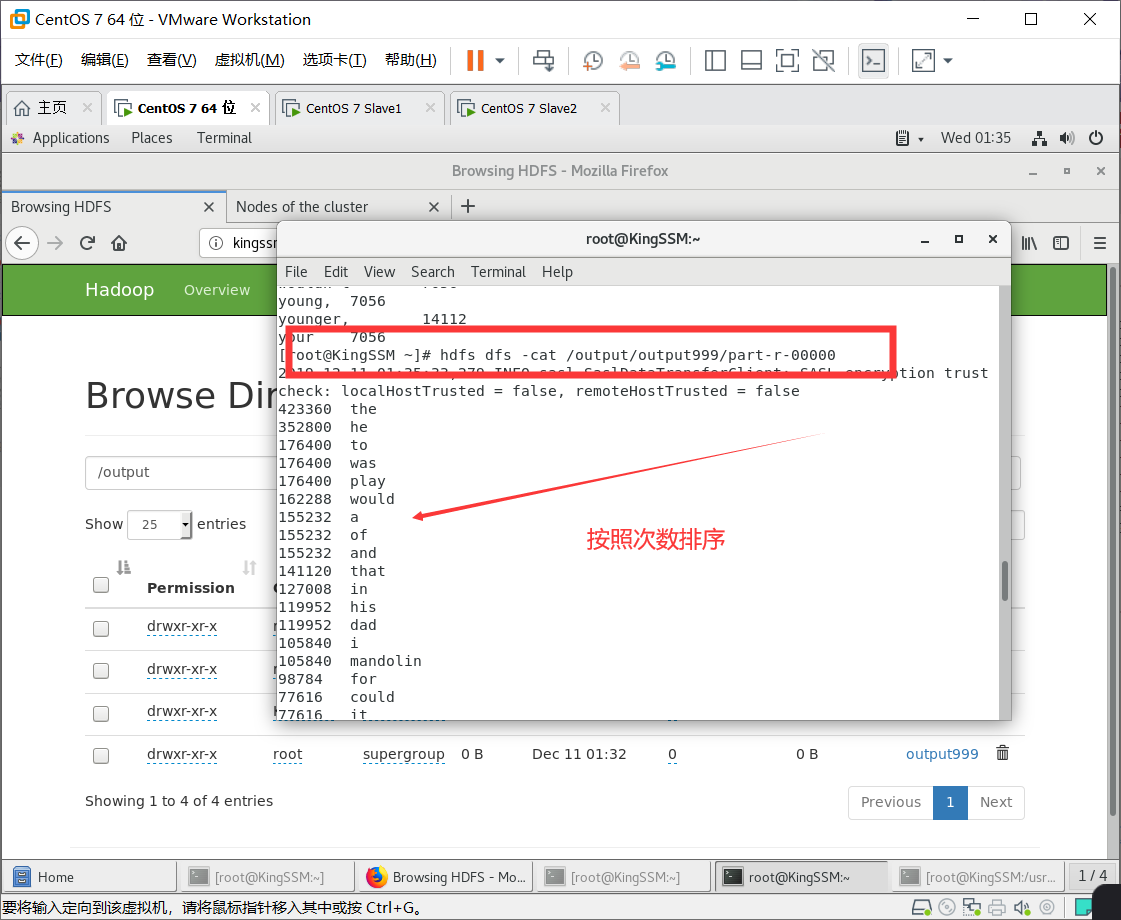The height and width of the screenshot is (920, 1121).
Task: Delete output999 with the trash icon
Action: click(1002, 753)
